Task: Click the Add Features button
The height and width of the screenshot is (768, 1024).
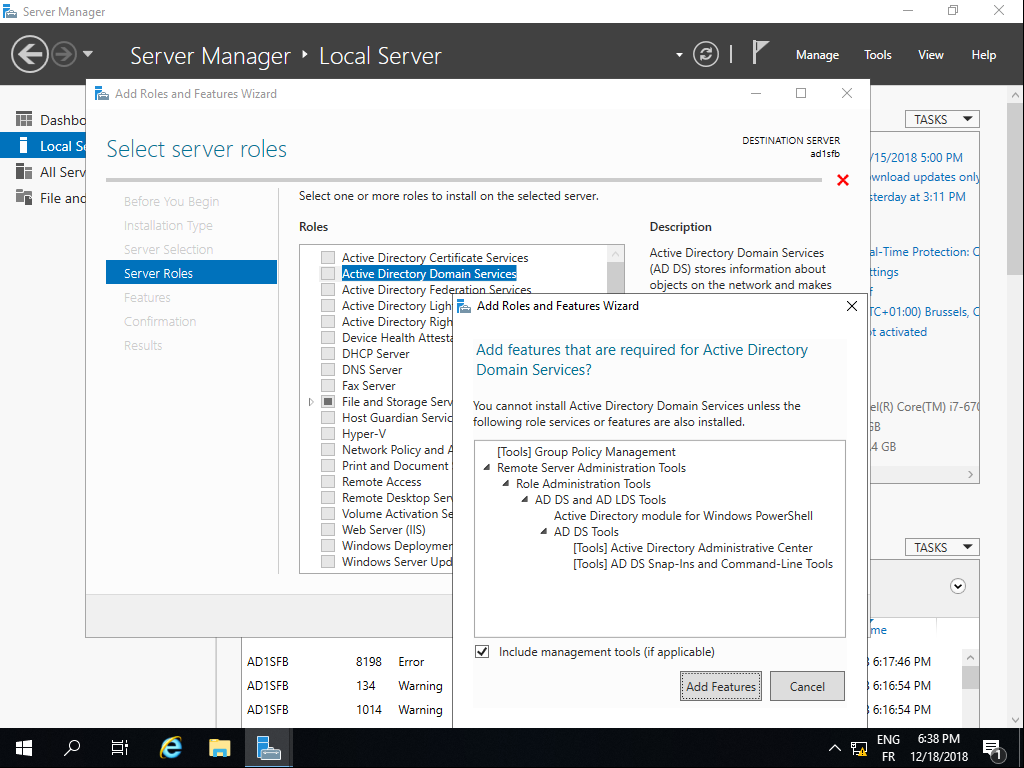Action: pos(721,687)
